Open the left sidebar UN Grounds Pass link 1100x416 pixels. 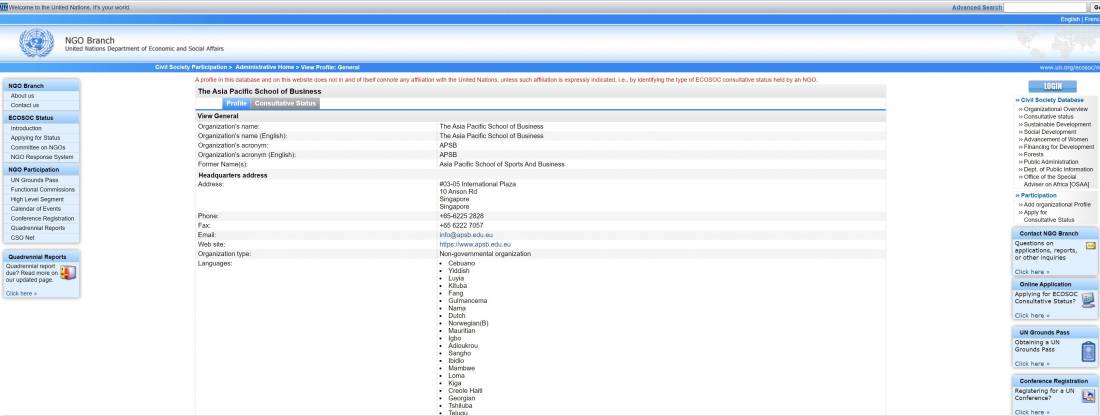(x=34, y=180)
